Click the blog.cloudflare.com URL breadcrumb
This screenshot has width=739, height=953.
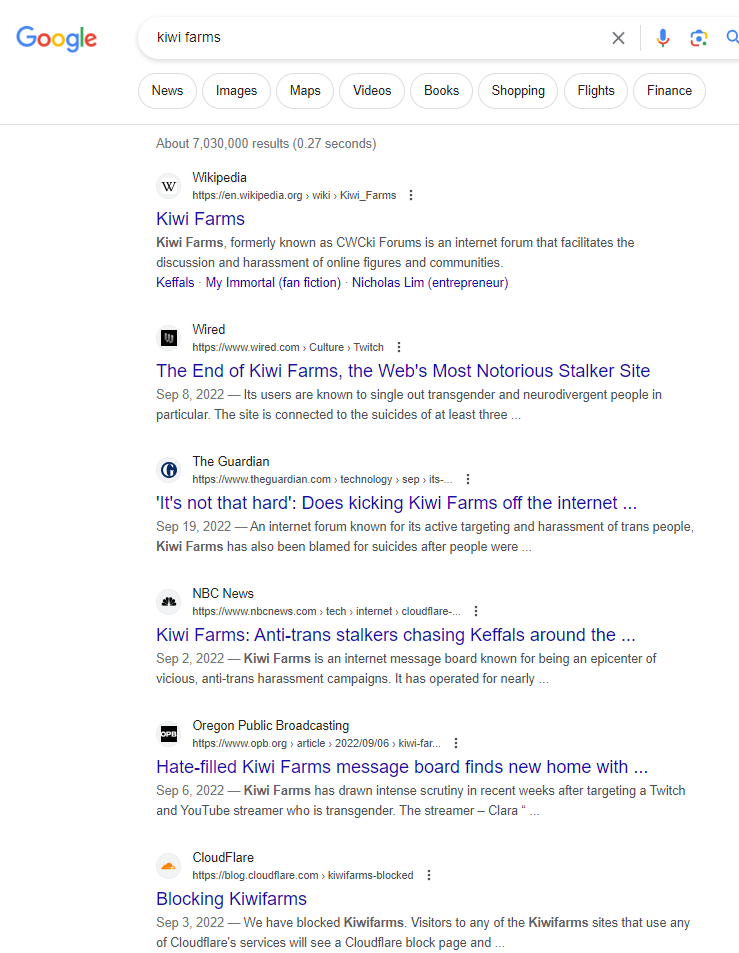coord(303,875)
